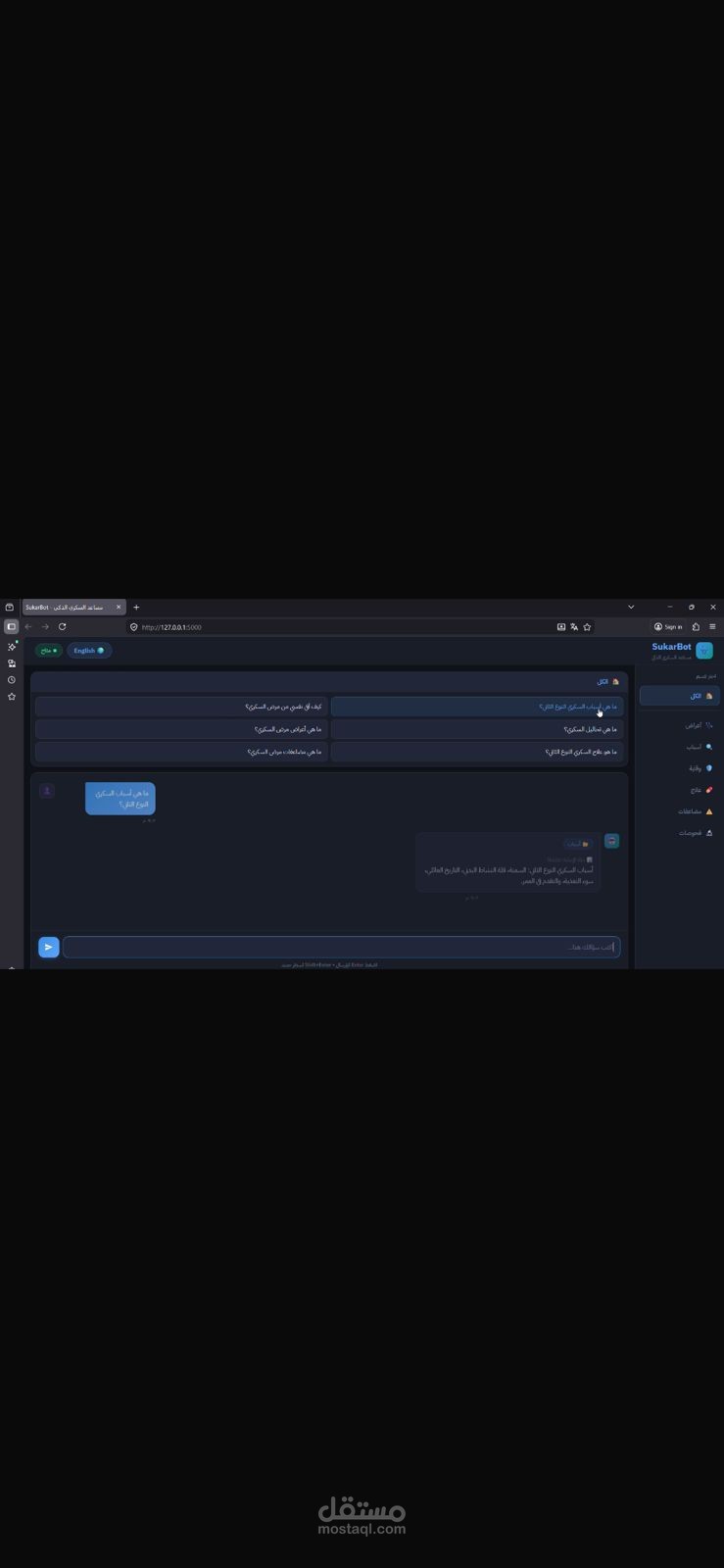The height and width of the screenshot is (1568, 724).
Task: Click the bot answer message text
Action: point(508,875)
